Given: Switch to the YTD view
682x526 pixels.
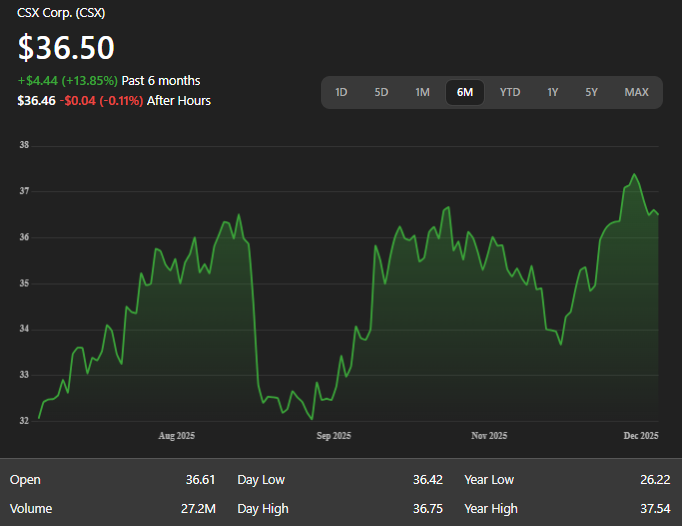Looking at the screenshot, I should [510, 92].
